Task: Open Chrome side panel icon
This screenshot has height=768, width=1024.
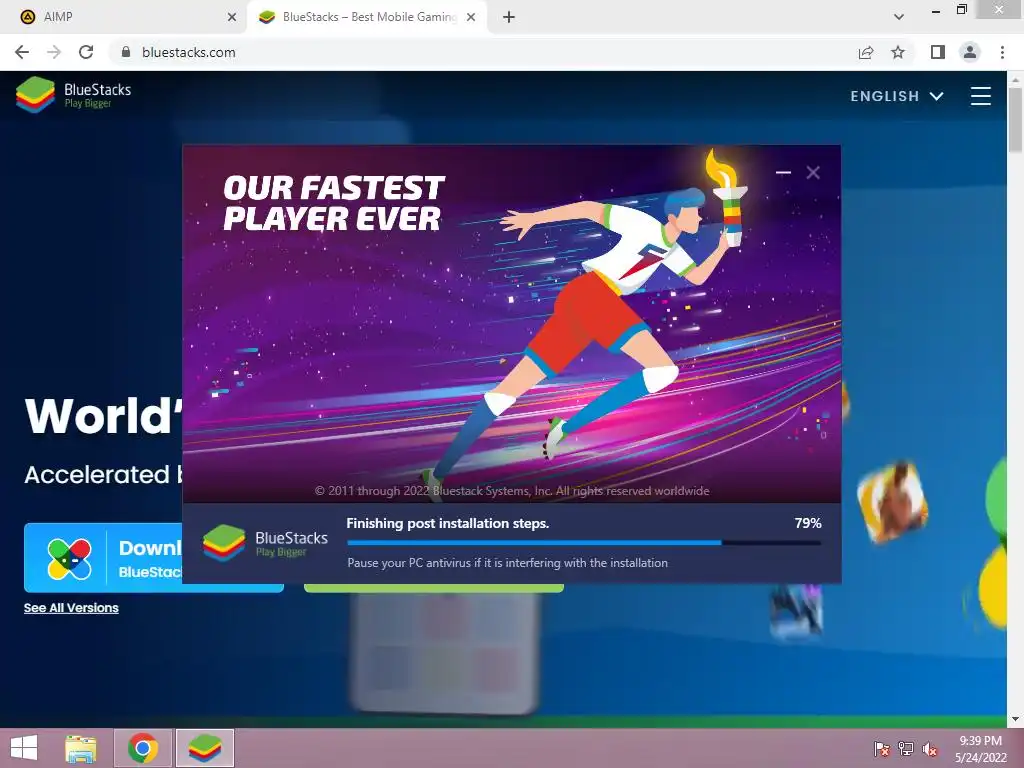Action: 938,52
